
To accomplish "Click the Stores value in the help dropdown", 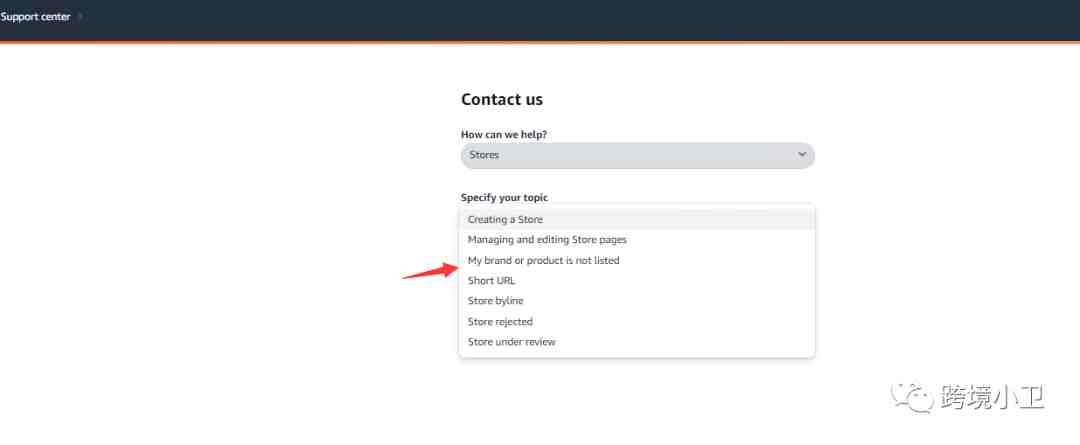I will 484,155.
